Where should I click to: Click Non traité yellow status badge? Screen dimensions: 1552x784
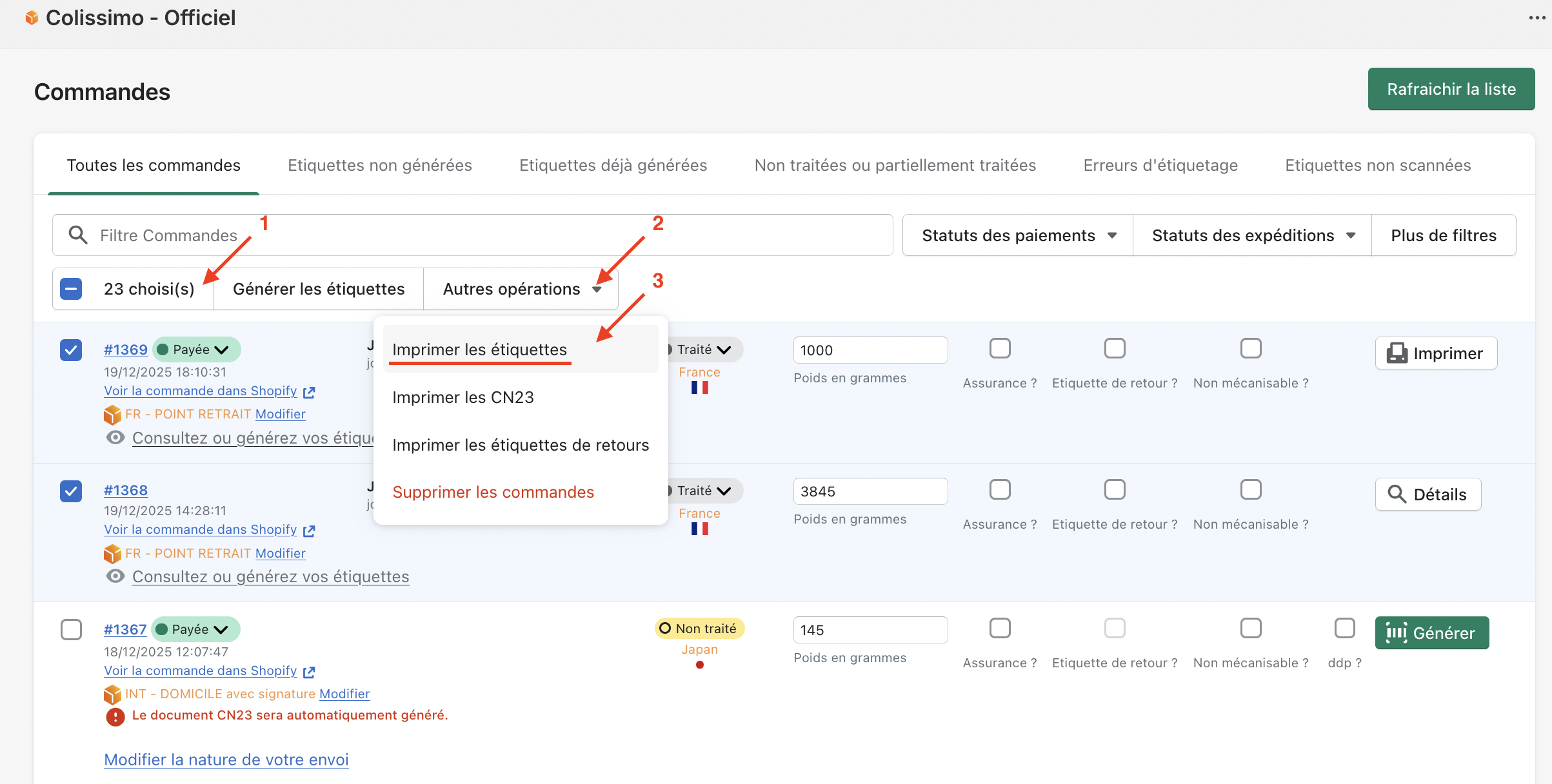click(x=699, y=629)
